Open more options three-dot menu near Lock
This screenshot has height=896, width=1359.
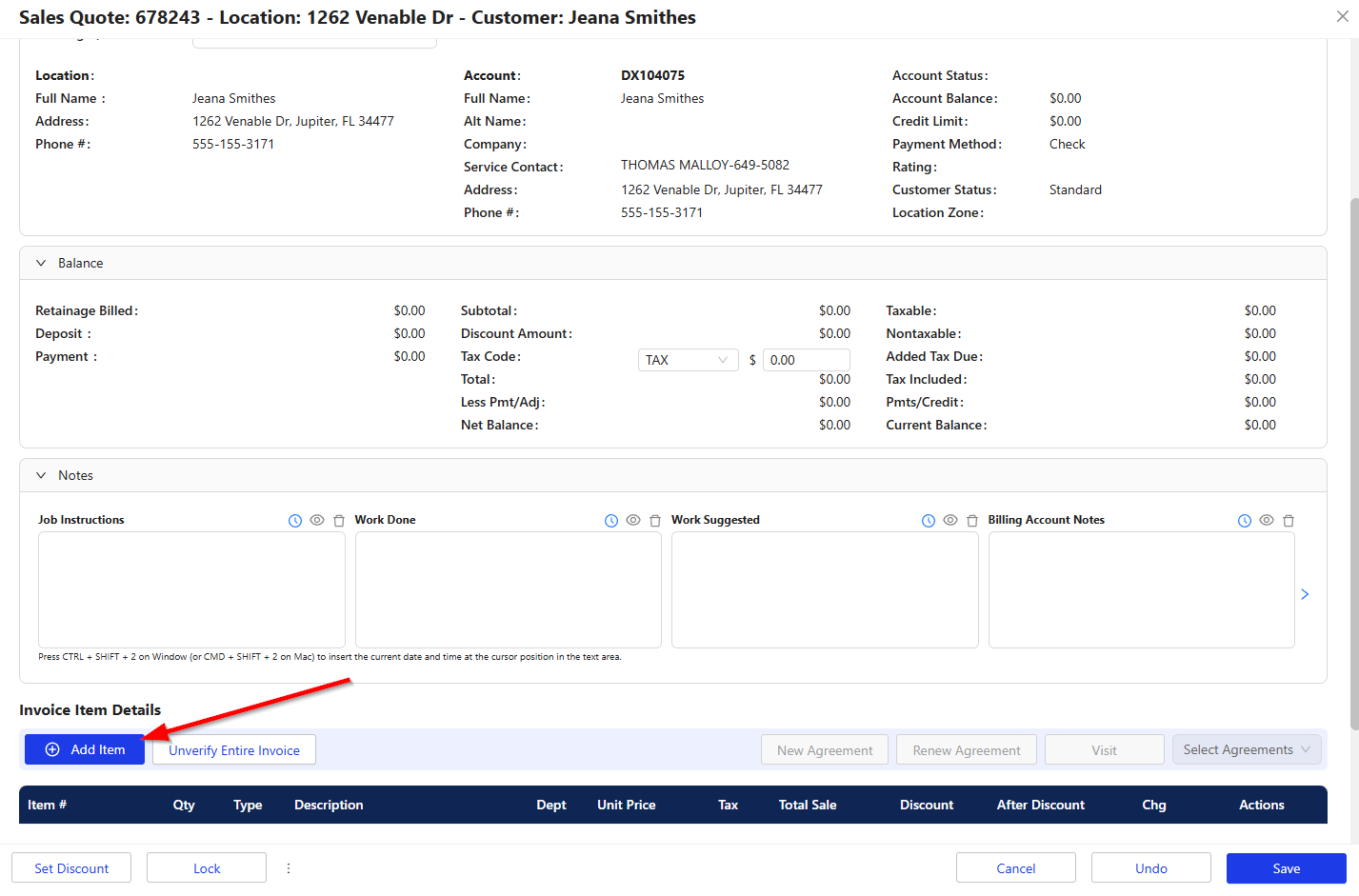(289, 868)
